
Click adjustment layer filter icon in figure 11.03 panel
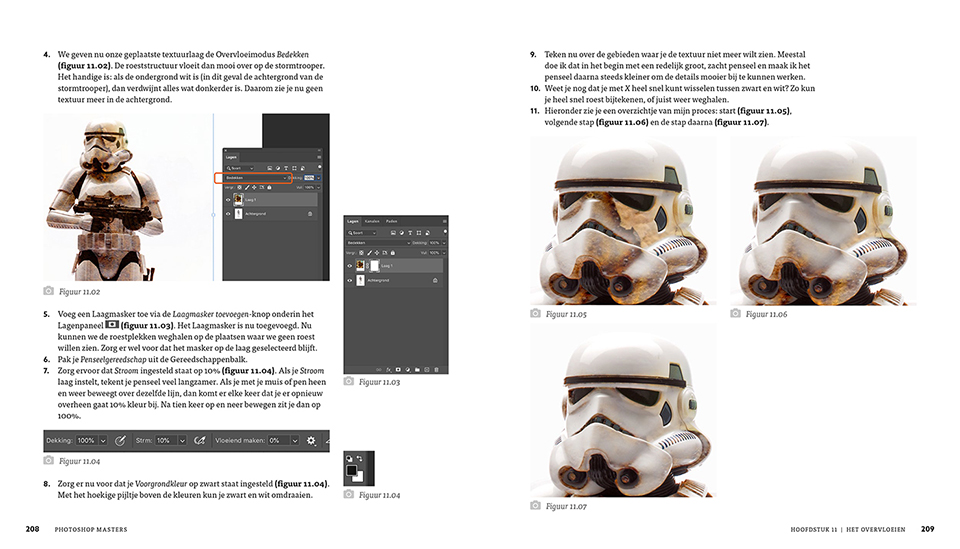(x=402, y=233)
